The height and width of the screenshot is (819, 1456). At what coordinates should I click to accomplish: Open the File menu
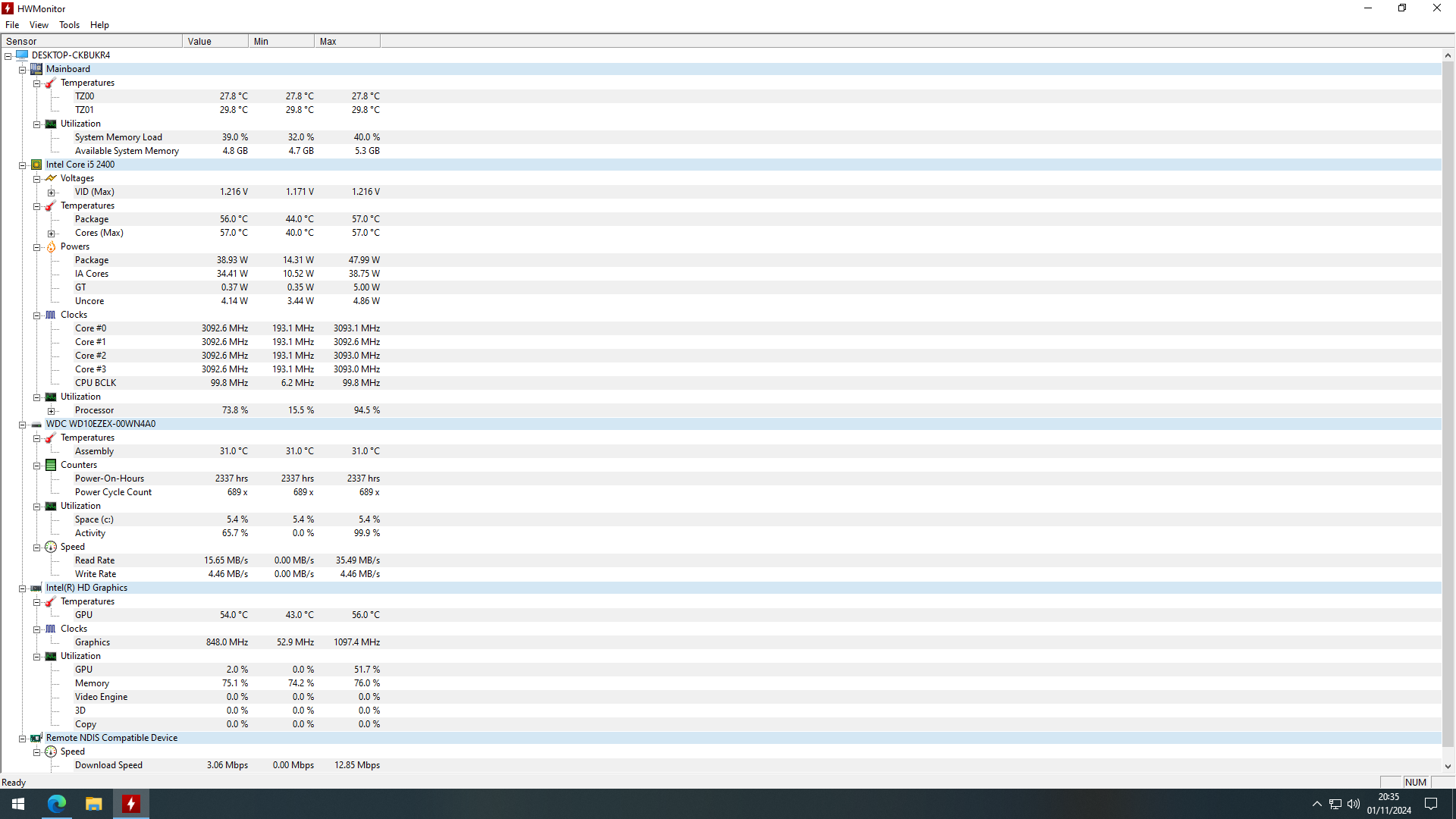12,25
